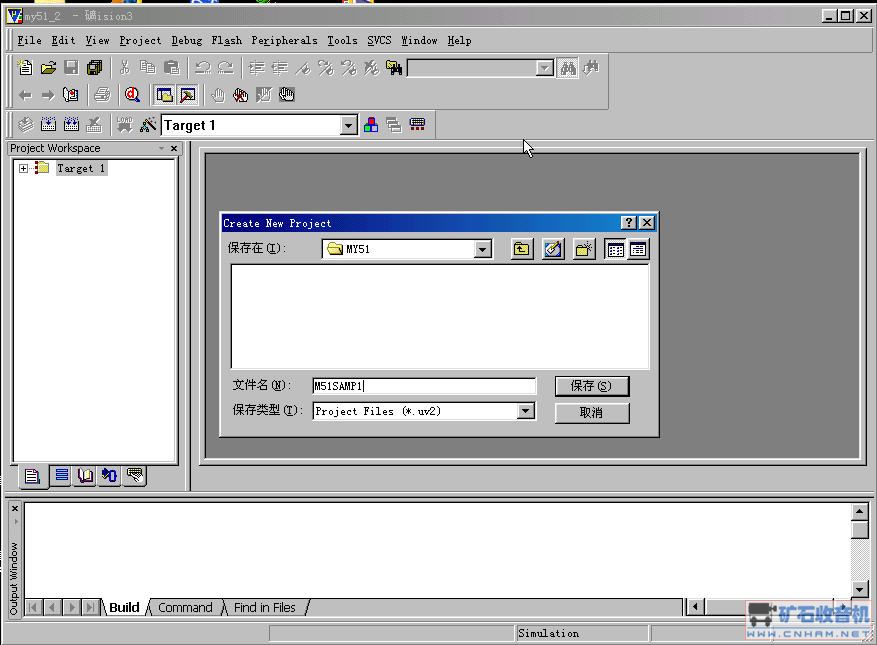Click output window scroll up arrow
Image resolution: width=877 pixels, height=645 pixels.
(x=860, y=511)
